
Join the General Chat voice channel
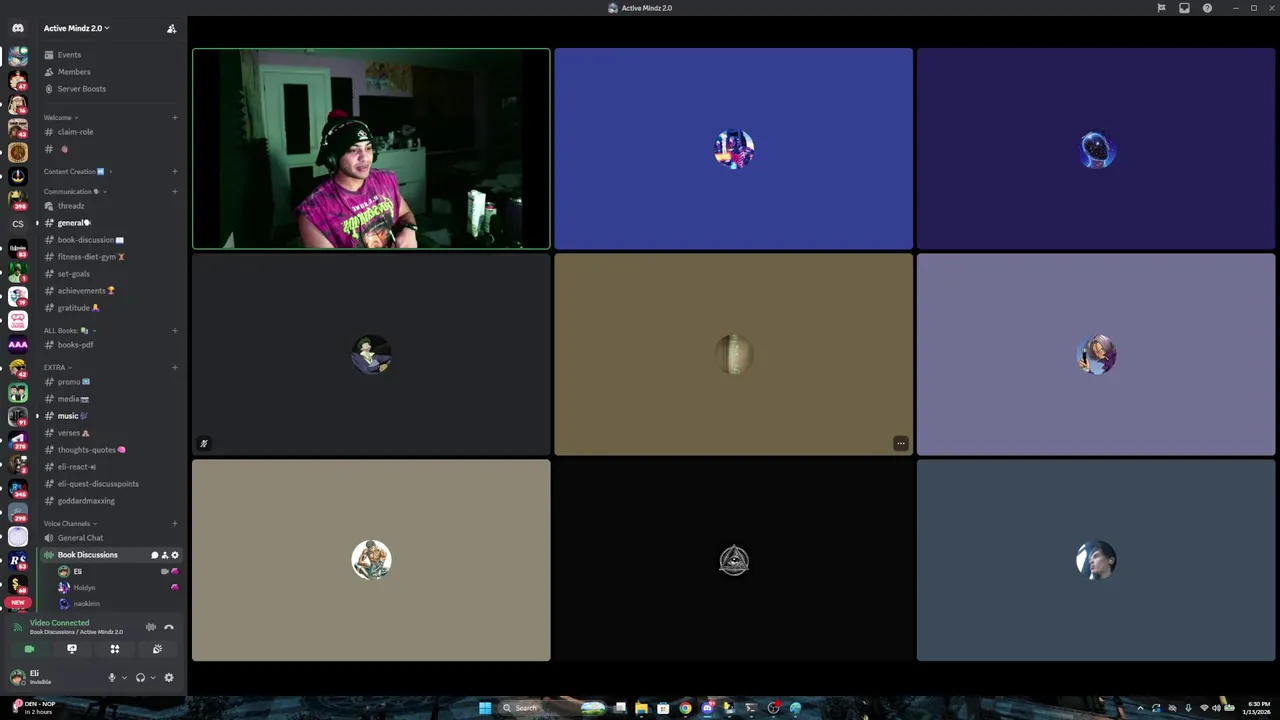pyautogui.click(x=111, y=538)
